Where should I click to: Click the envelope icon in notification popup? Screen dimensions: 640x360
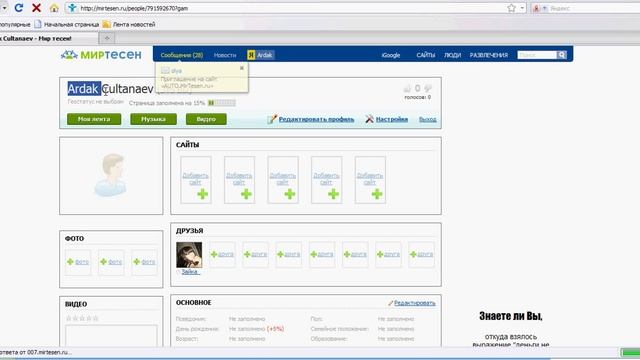point(165,71)
